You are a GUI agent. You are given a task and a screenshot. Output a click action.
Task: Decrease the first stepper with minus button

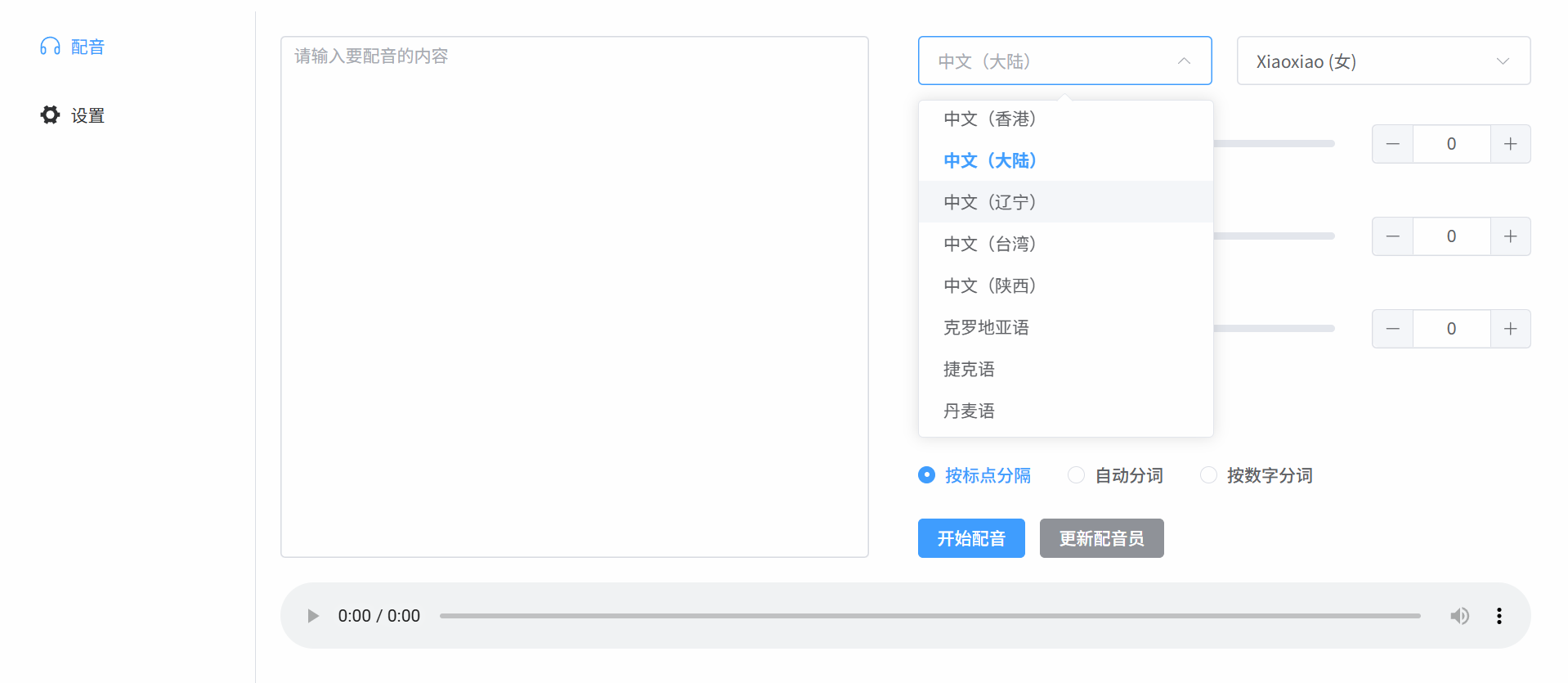click(x=1393, y=144)
